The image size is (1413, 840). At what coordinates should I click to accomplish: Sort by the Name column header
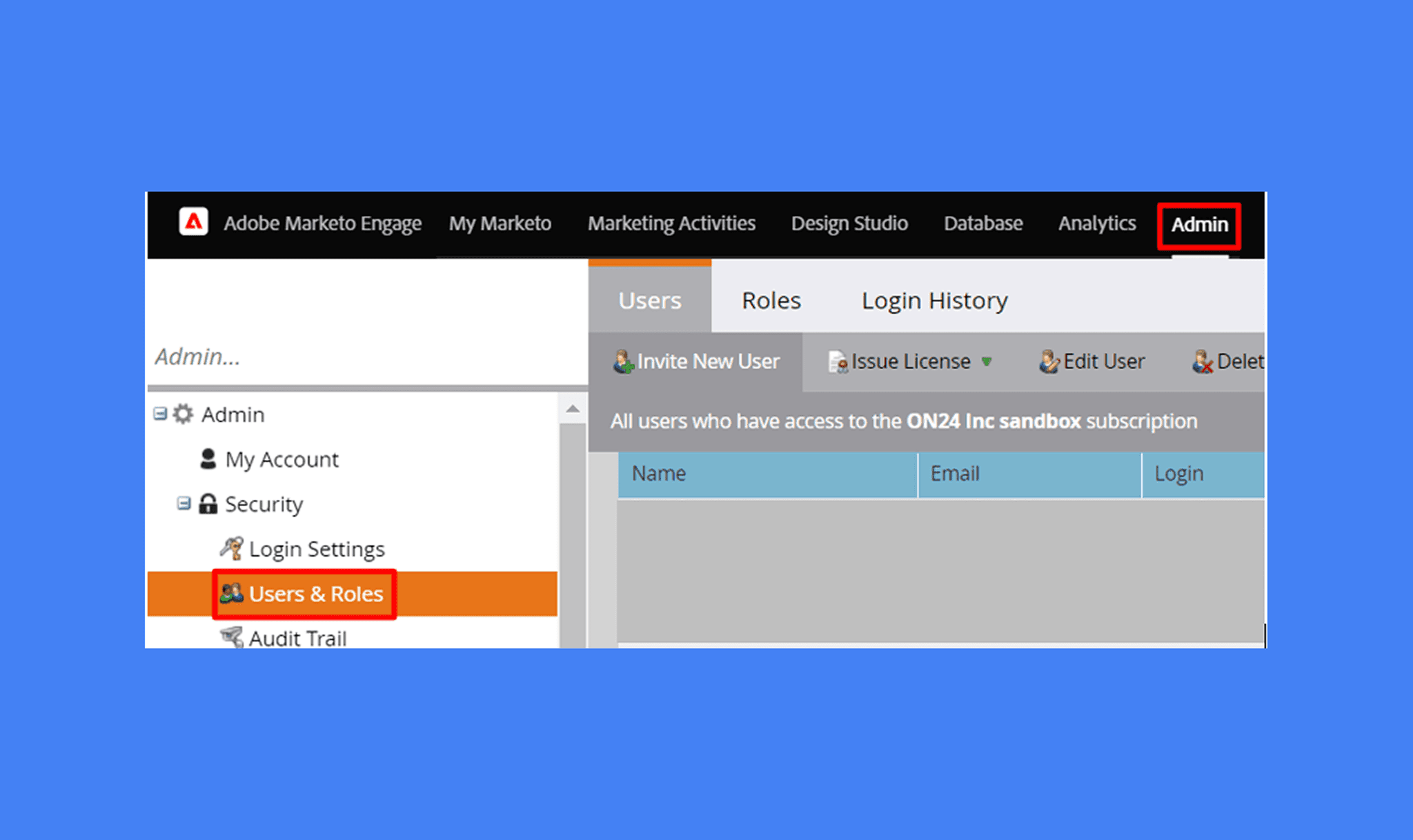coord(768,474)
